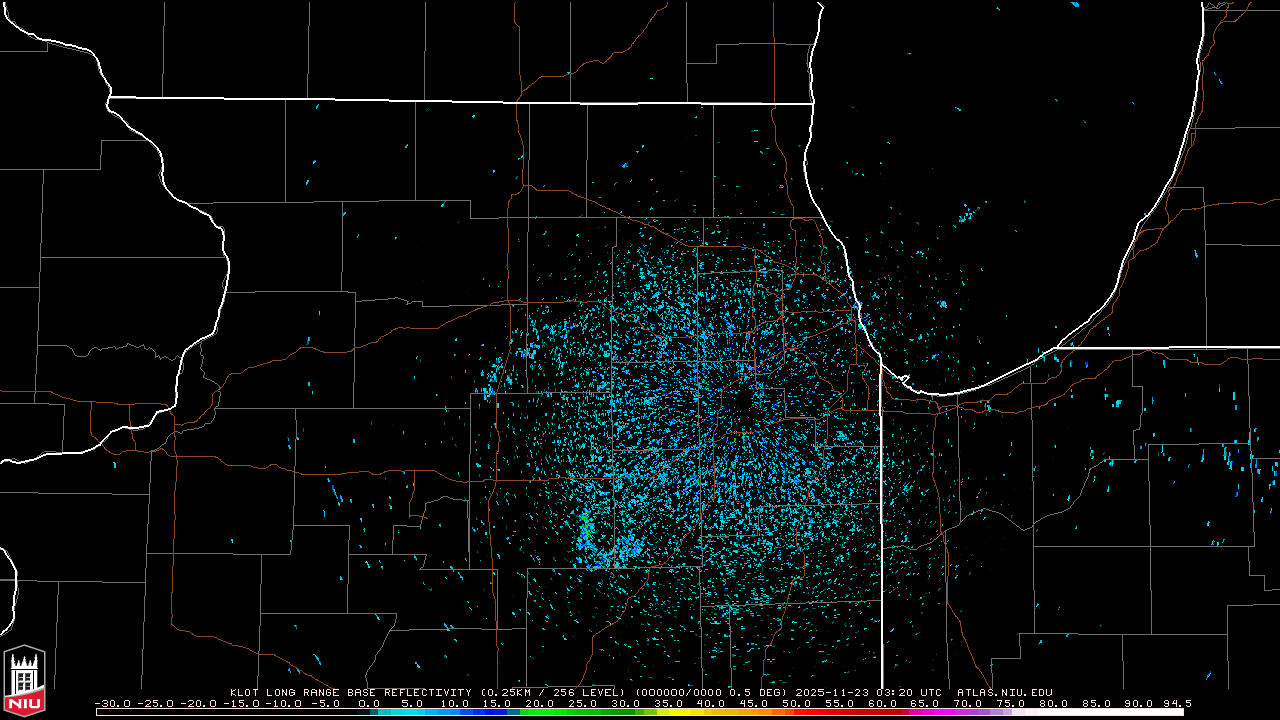1280x720 pixels.
Task: Click the green echo cluster southwest of radar
Action: click(586, 523)
